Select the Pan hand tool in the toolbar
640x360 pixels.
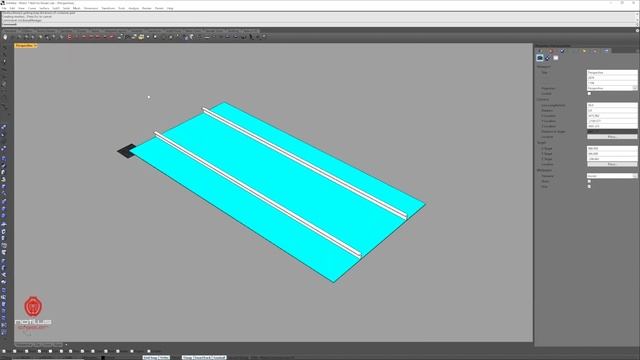point(5,37)
